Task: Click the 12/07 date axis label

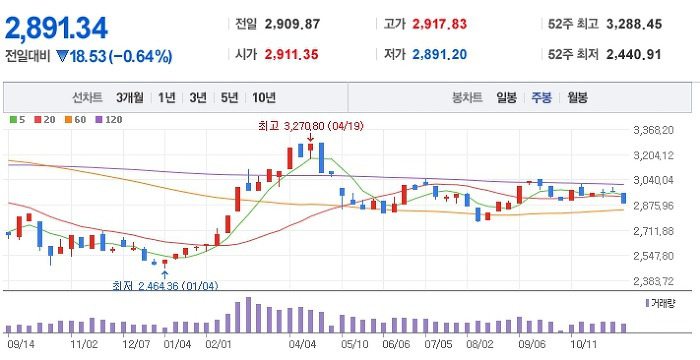Action: [x=136, y=345]
